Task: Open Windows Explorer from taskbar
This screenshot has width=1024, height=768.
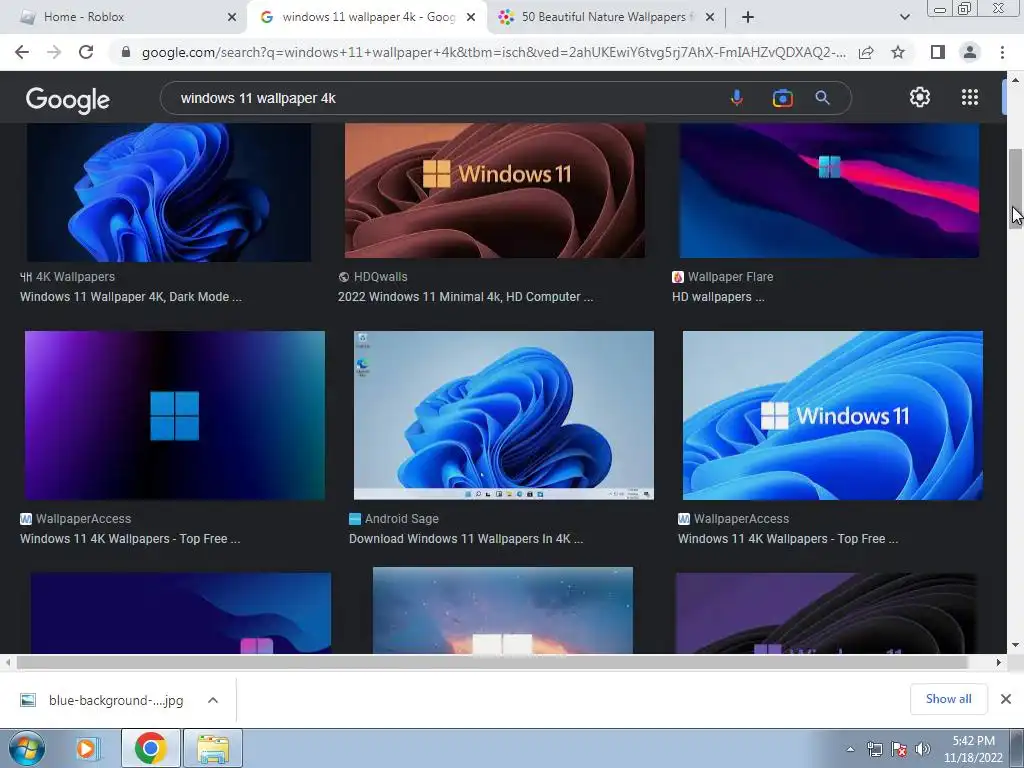Action: coord(213,748)
